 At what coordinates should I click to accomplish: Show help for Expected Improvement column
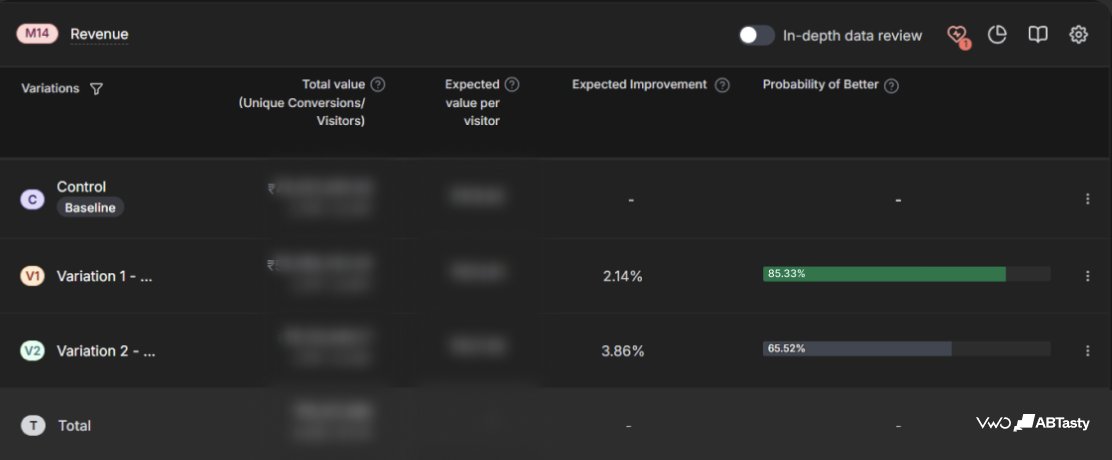click(722, 85)
